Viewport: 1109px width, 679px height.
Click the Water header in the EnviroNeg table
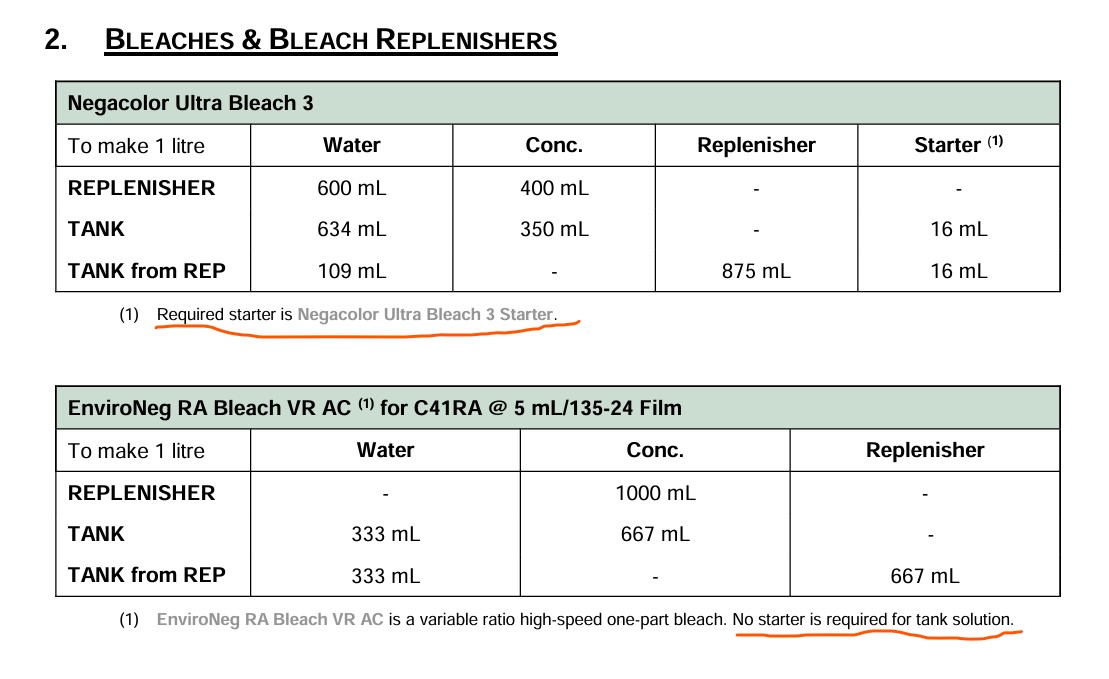tap(385, 450)
